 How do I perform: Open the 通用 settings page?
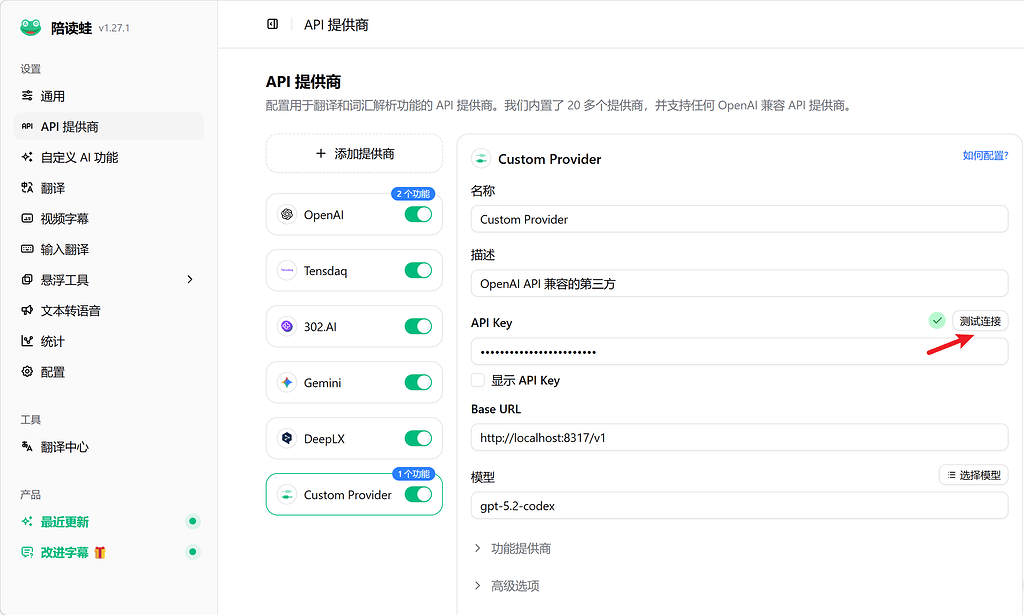point(108,96)
